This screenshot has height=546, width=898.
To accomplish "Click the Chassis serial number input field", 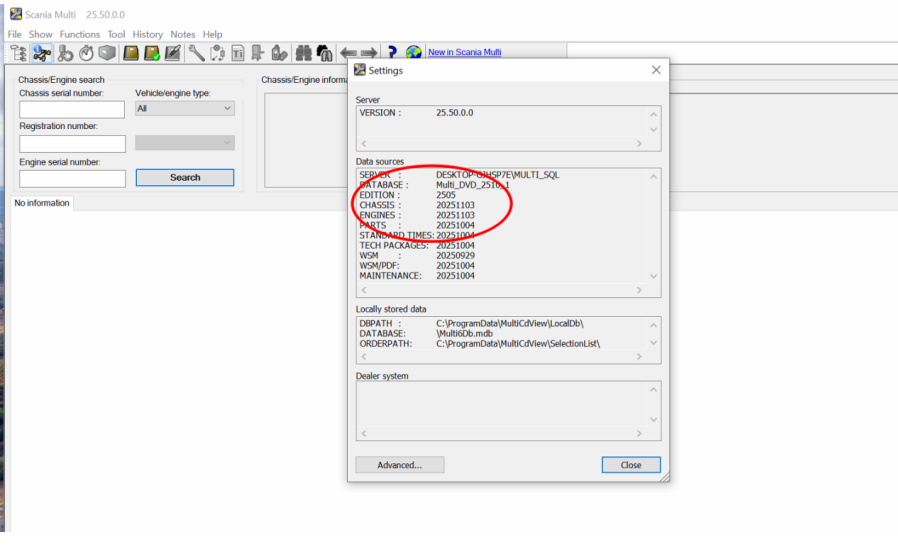I will (x=72, y=109).
